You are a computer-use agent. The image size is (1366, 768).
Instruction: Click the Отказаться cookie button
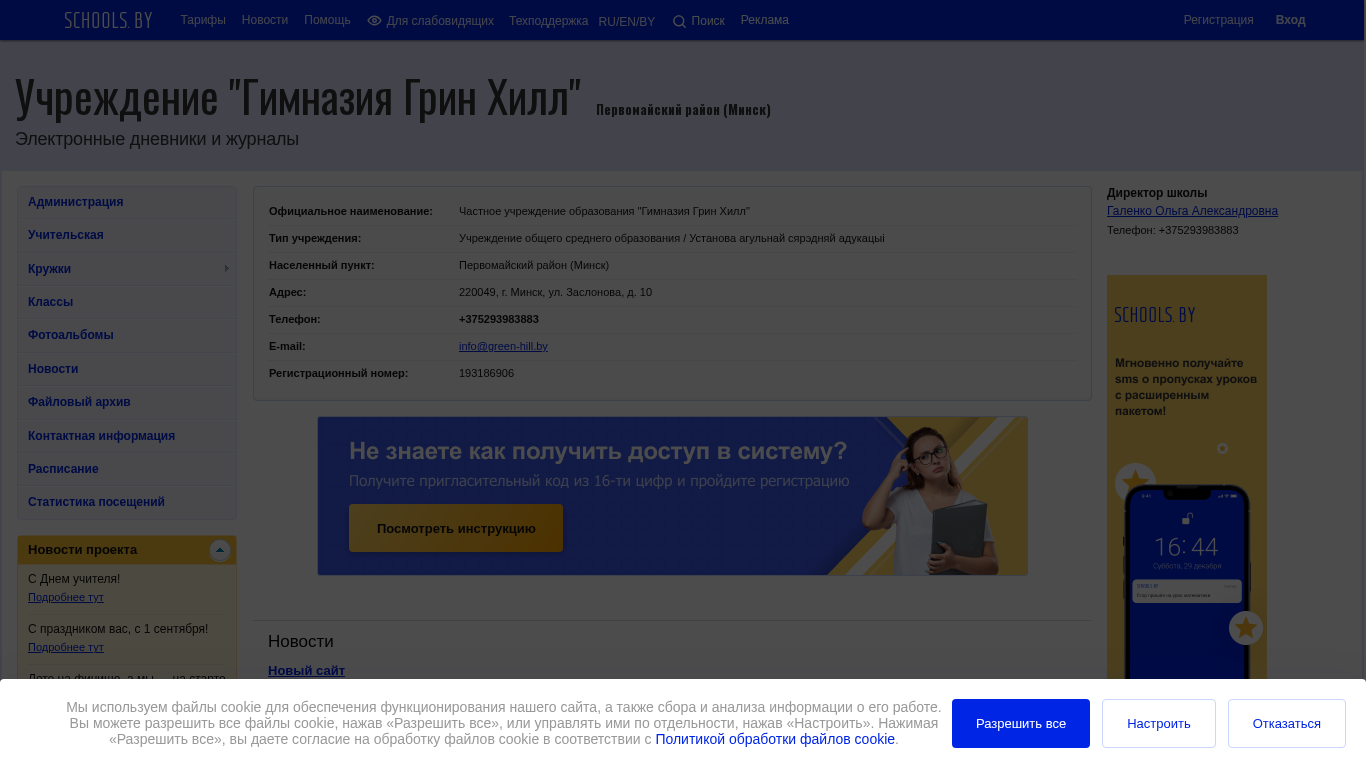tap(1287, 723)
